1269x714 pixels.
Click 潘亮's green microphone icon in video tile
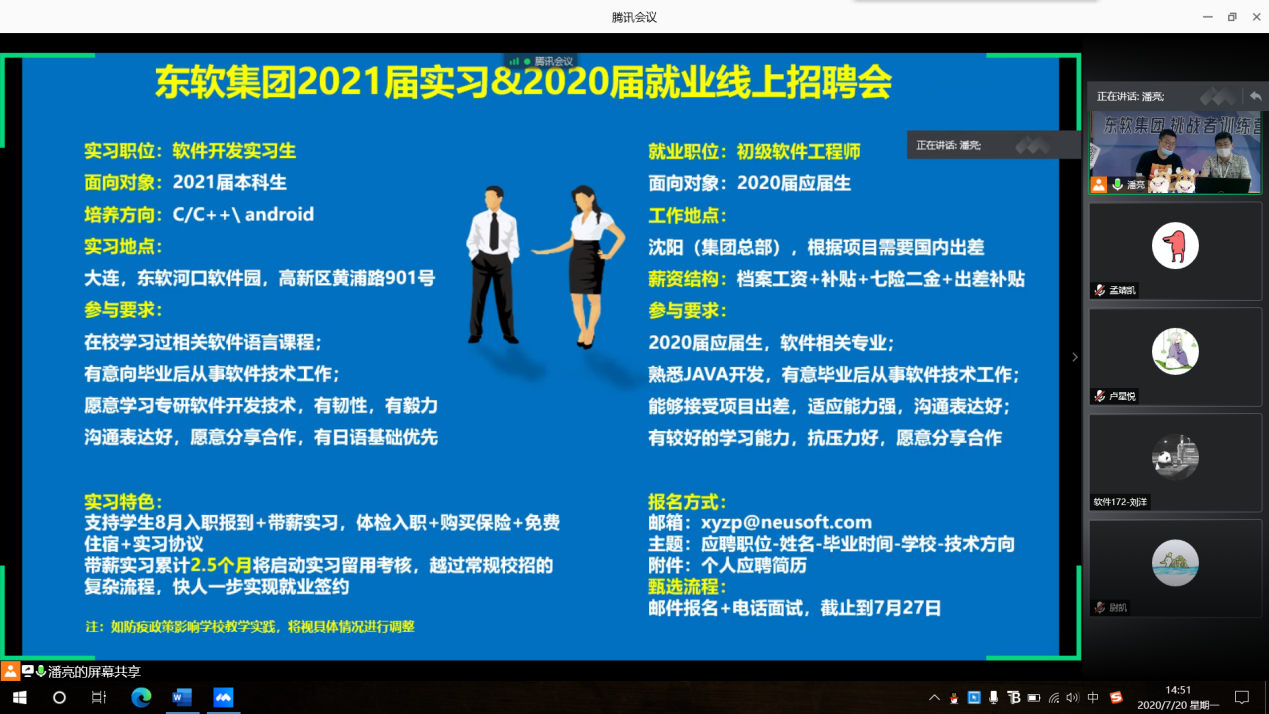point(1117,185)
